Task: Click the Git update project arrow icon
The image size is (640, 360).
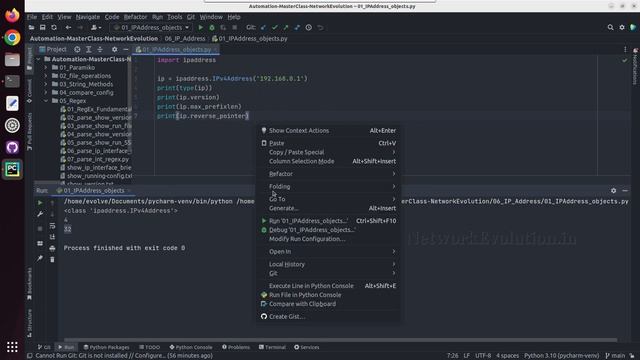Action: tap(263, 27)
